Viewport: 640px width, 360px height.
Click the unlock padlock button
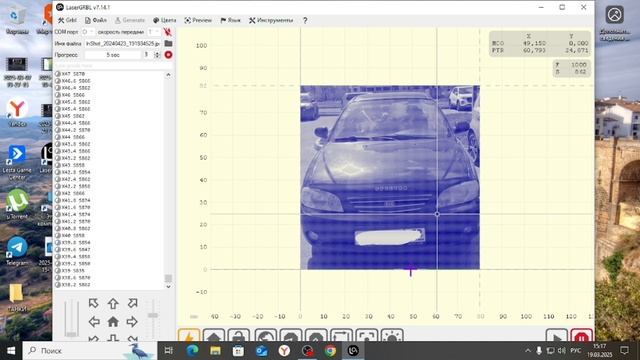(239, 336)
